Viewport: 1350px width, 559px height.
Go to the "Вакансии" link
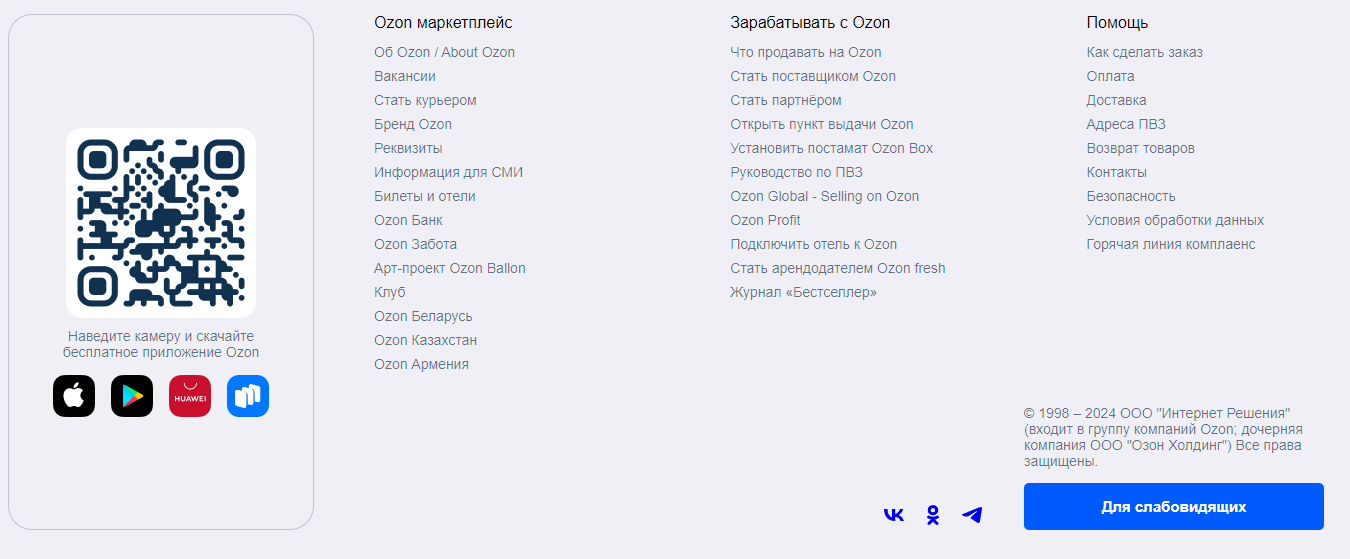tap(405, 76)
